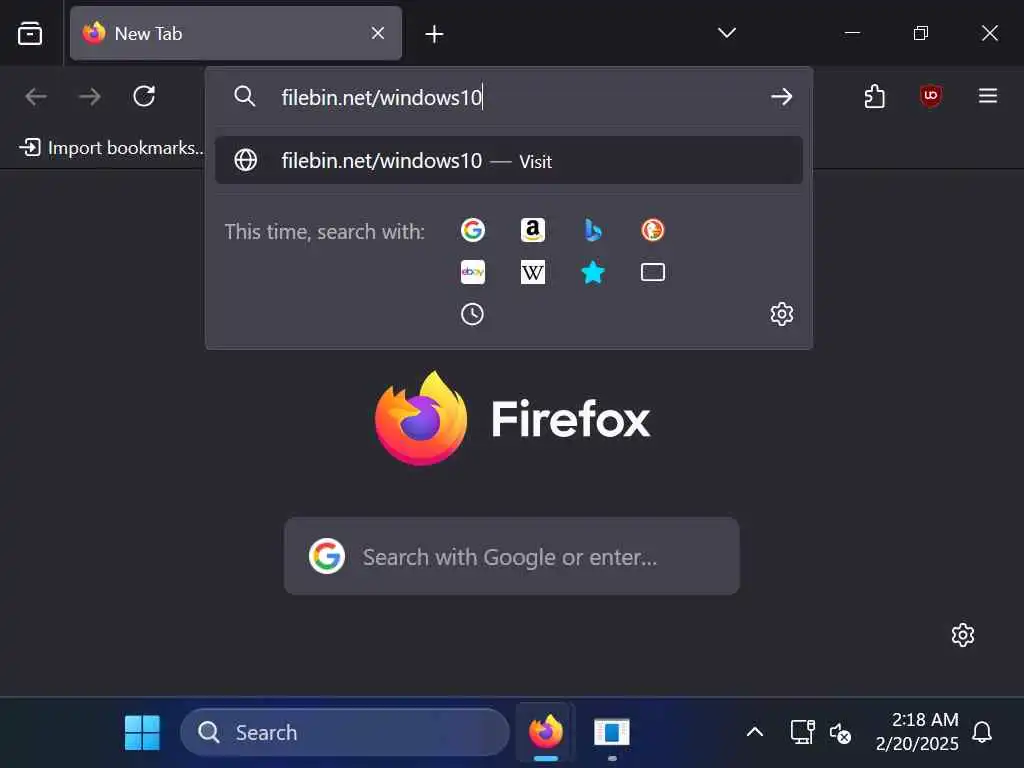Reload the current page
Image resolution: width=1024 pixels, height=768 pixels.
tap(144, 96)
